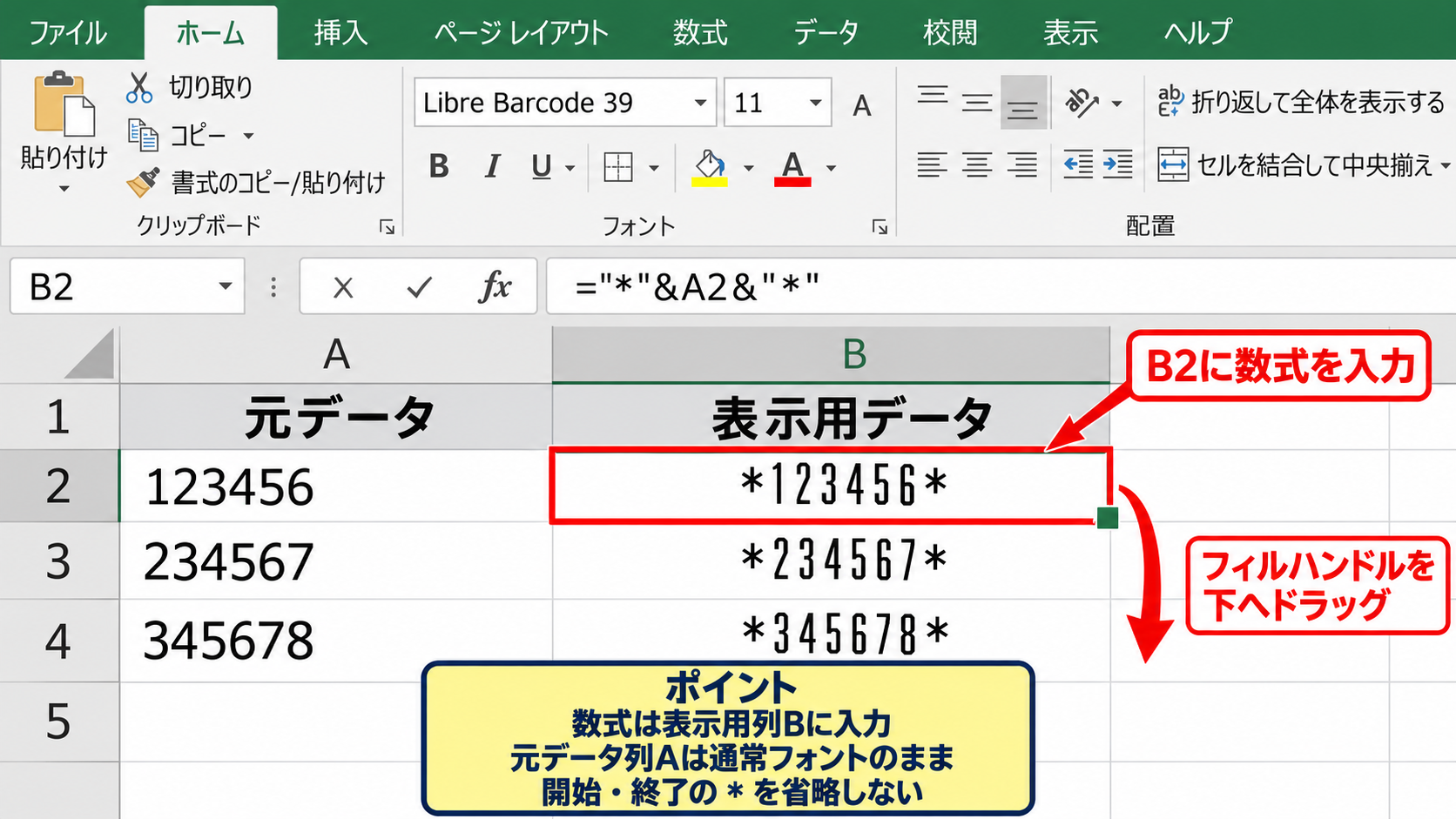
Task: Click the Wrap Text (折り返して全体を表示する) icon
Action: click(1170, 101)
